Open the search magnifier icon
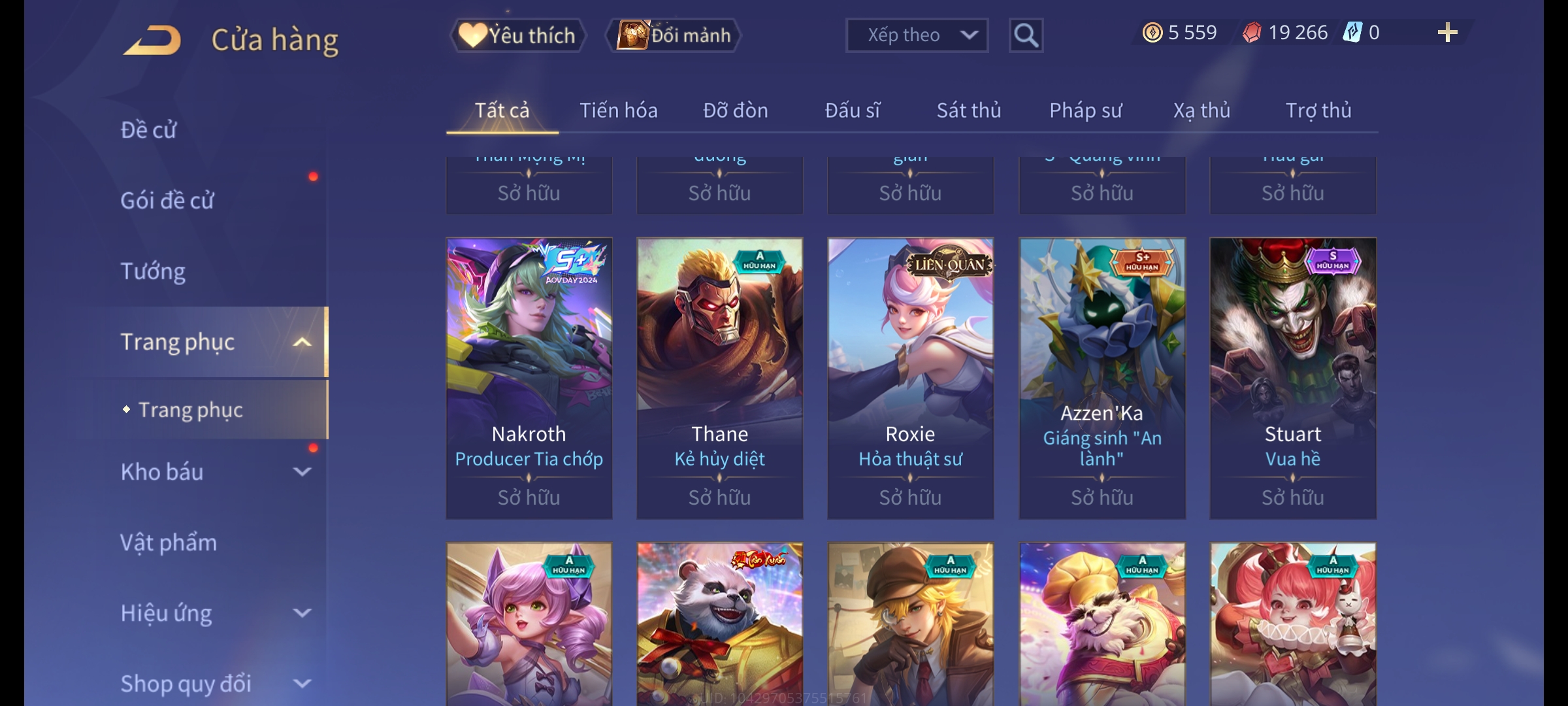This screenshot has height=706, width=1568. click(1026, 35)
